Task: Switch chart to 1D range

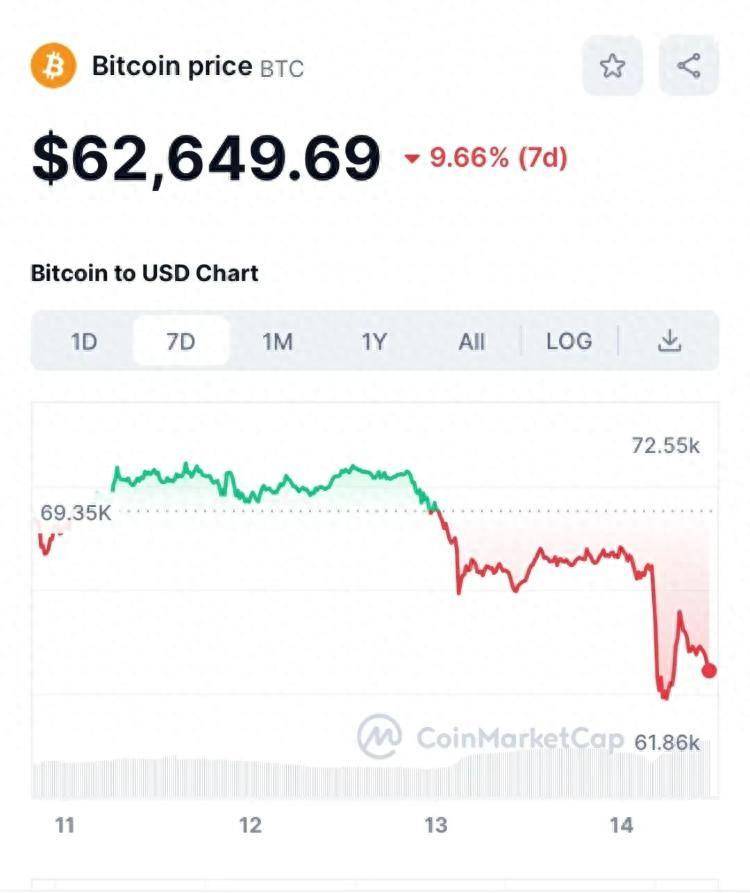Action: [x=84, y=342]
